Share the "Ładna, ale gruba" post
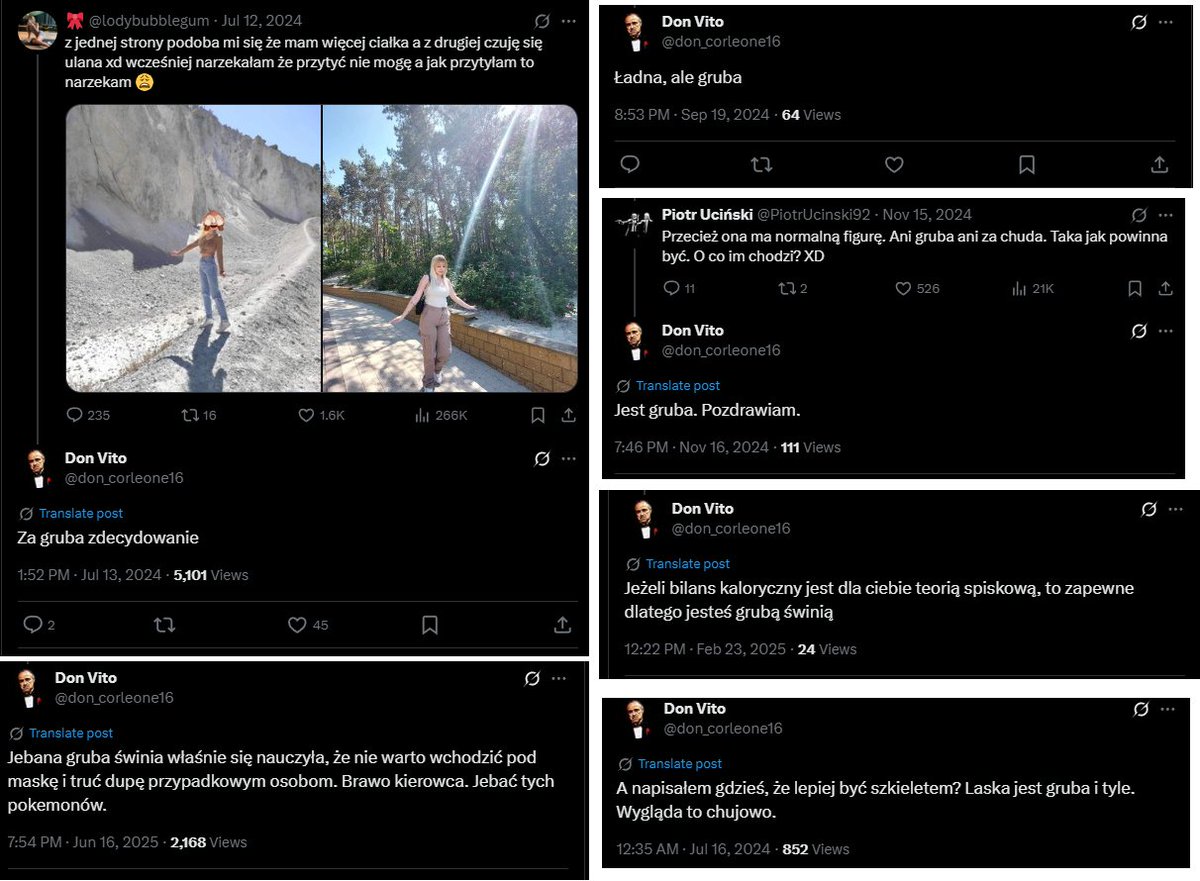The width and height of the screenshot is (1200, 881). [x=1159, y=164]
